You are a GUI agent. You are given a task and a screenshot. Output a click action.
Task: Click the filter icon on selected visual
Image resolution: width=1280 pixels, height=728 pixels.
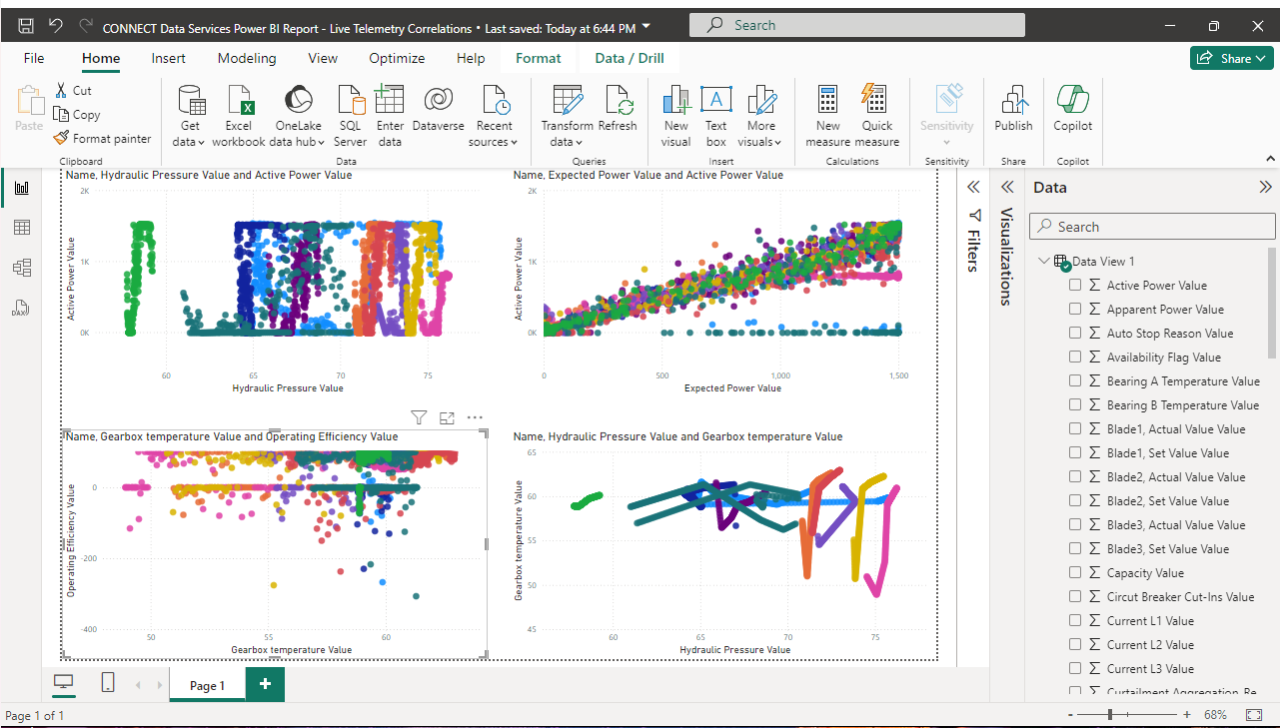419,418
